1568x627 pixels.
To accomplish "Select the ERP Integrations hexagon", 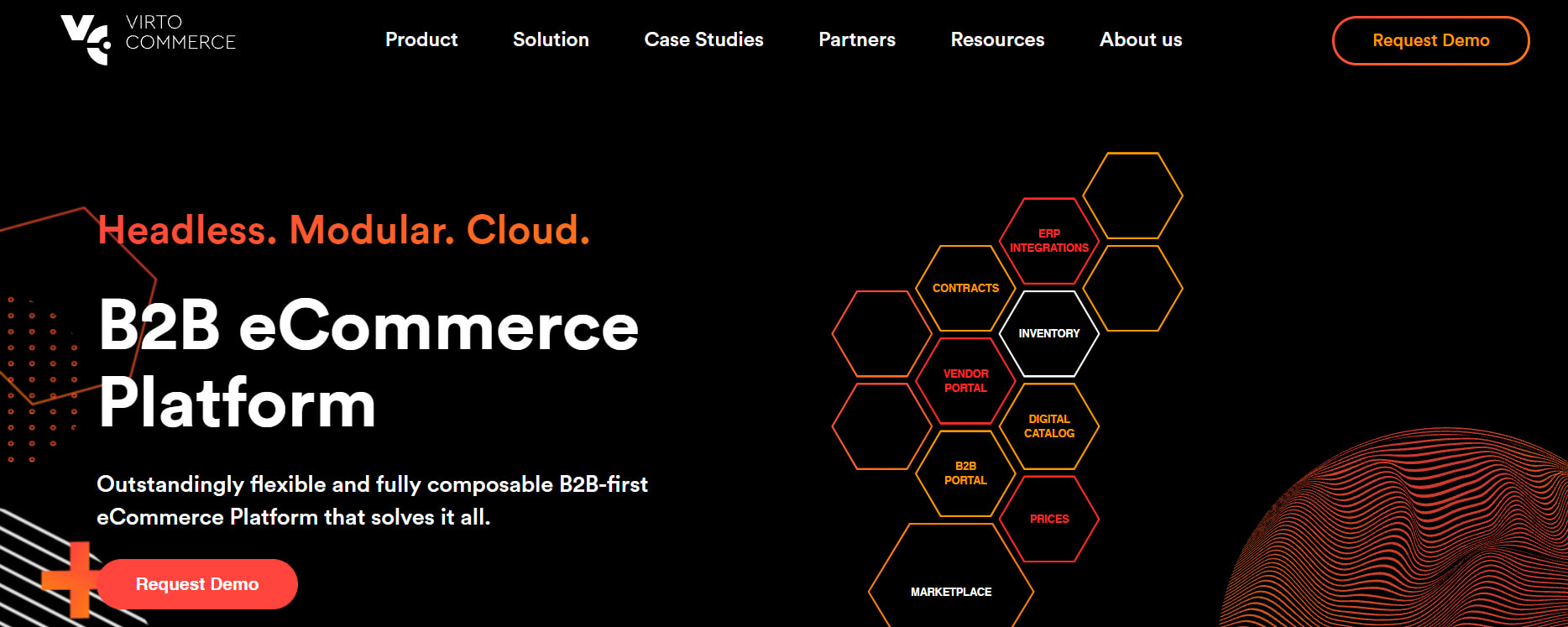I will pyautogui.click(x=1048, y=241).
